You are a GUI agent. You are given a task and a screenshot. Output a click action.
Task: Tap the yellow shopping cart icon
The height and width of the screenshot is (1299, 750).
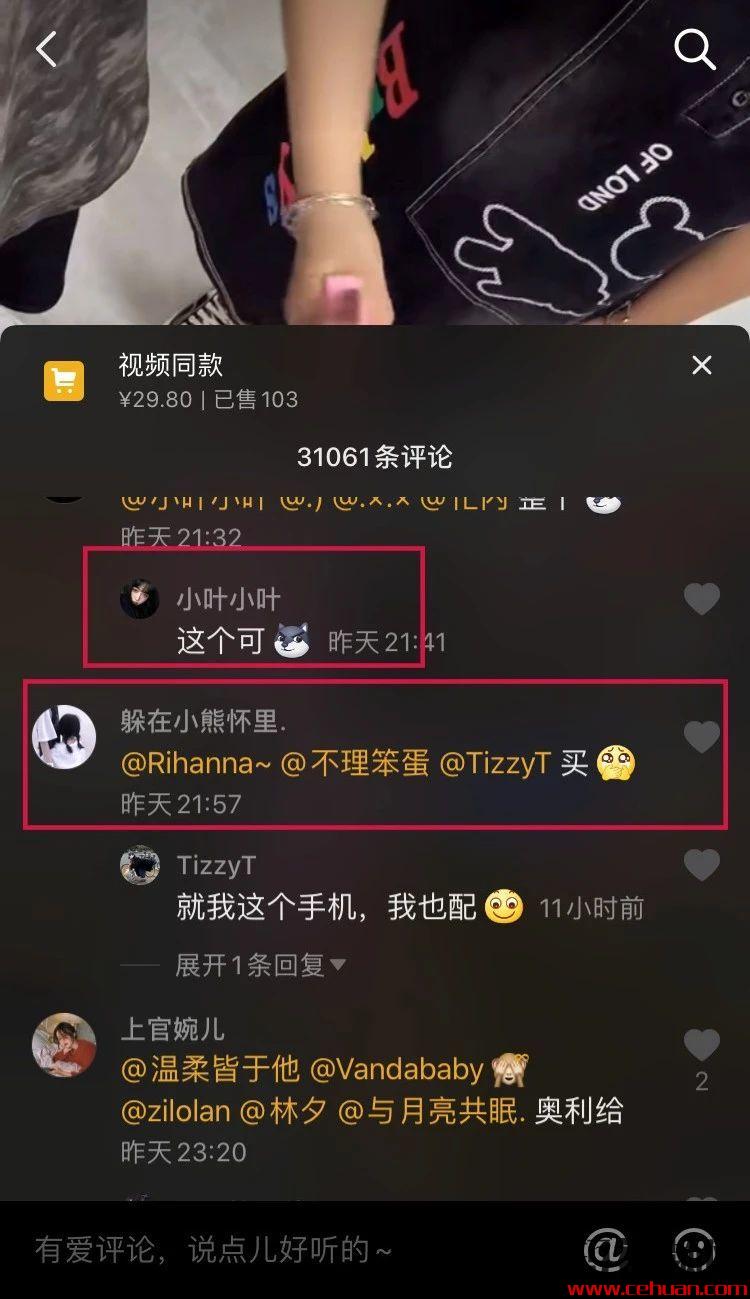click(64, 381)
